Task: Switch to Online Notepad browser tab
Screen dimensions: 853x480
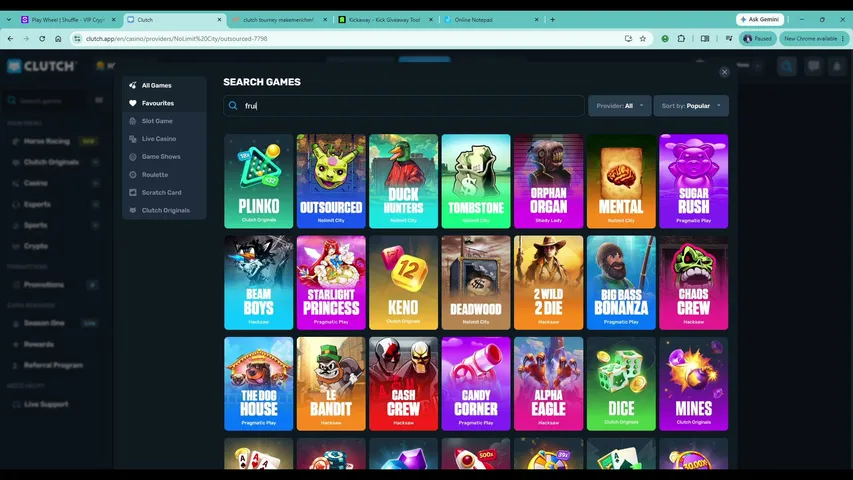Action: [491, 20]
